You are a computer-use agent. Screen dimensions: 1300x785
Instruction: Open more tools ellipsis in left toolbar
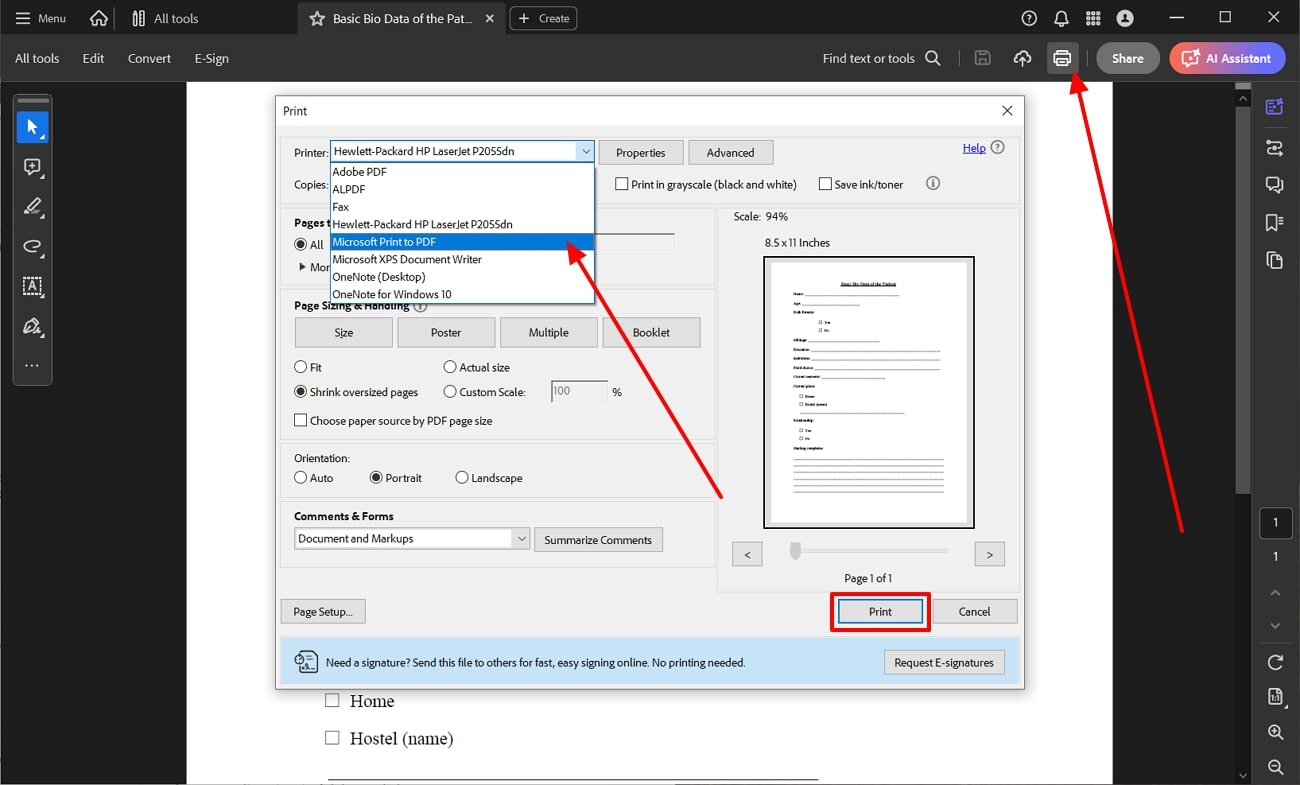click(x=32, y=366)
